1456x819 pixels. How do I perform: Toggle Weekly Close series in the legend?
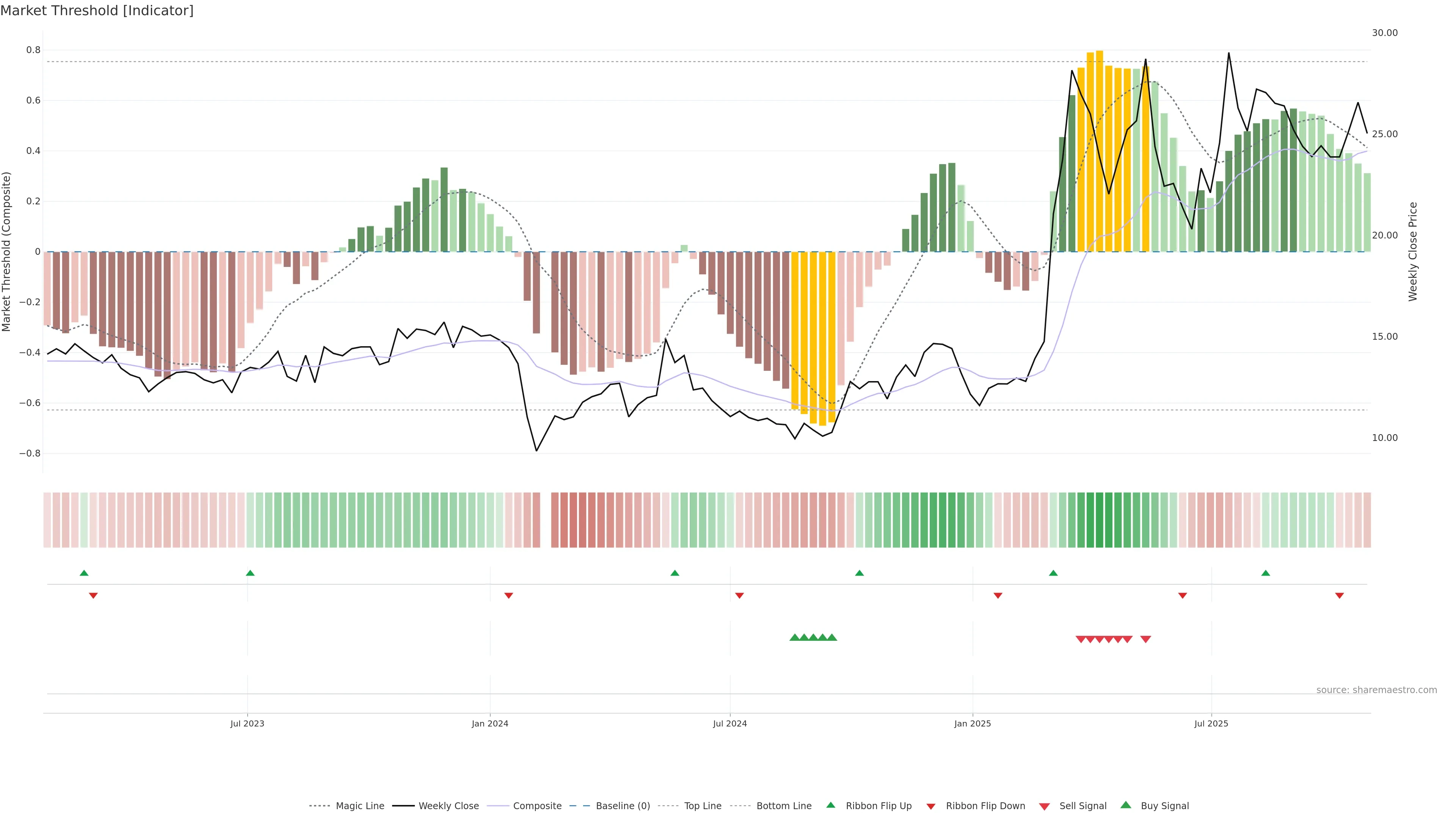click(448, 806)
